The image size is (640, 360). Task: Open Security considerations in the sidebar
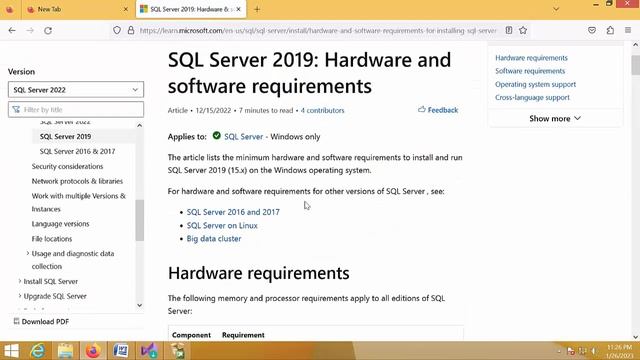click(67, 166)
